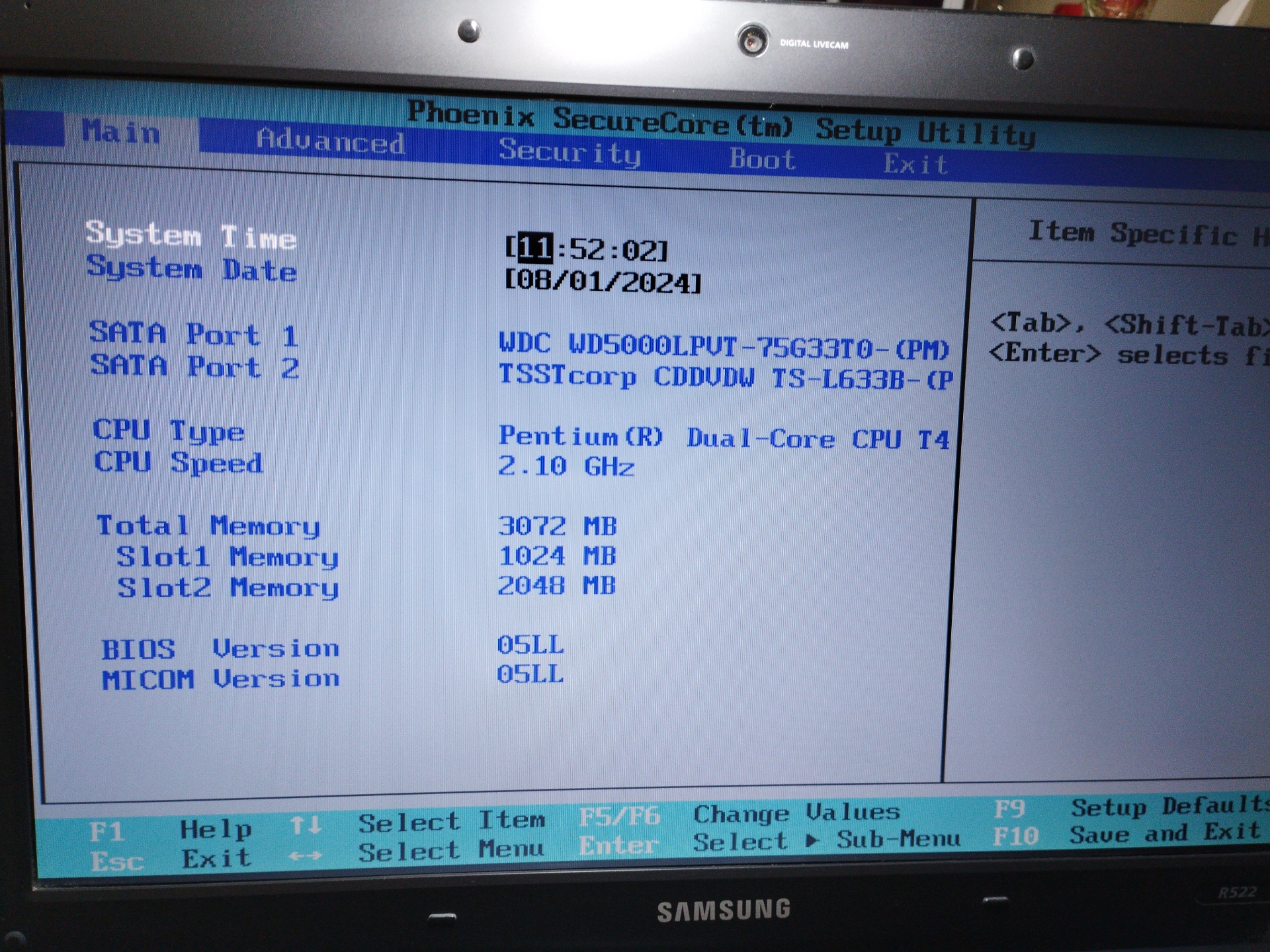The image size is (1270, 952).
Task: Click the left-right arrows Select Menu hint
Action: 417,852
